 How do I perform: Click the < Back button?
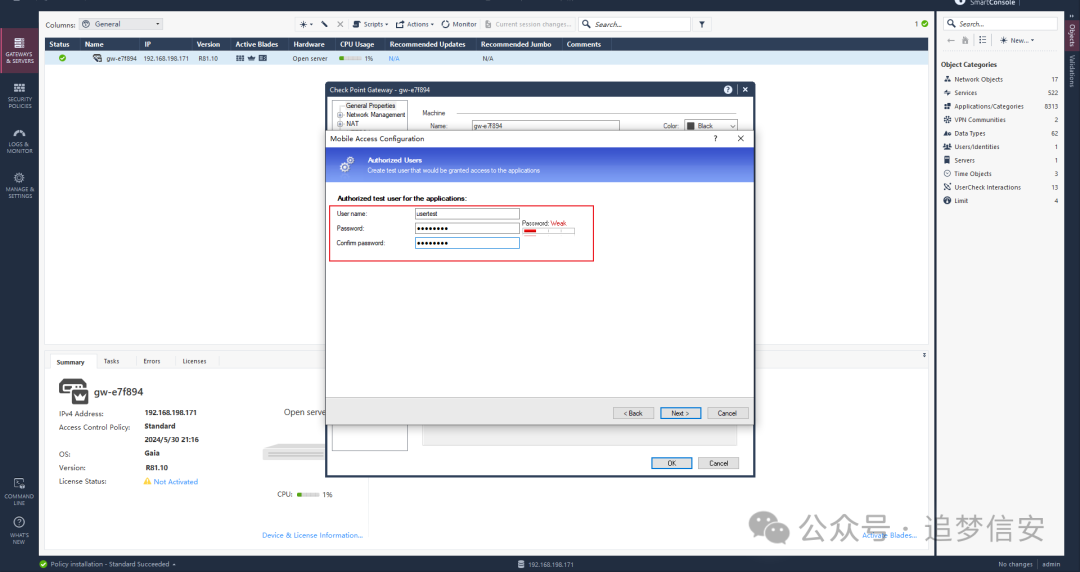(633, 413)
